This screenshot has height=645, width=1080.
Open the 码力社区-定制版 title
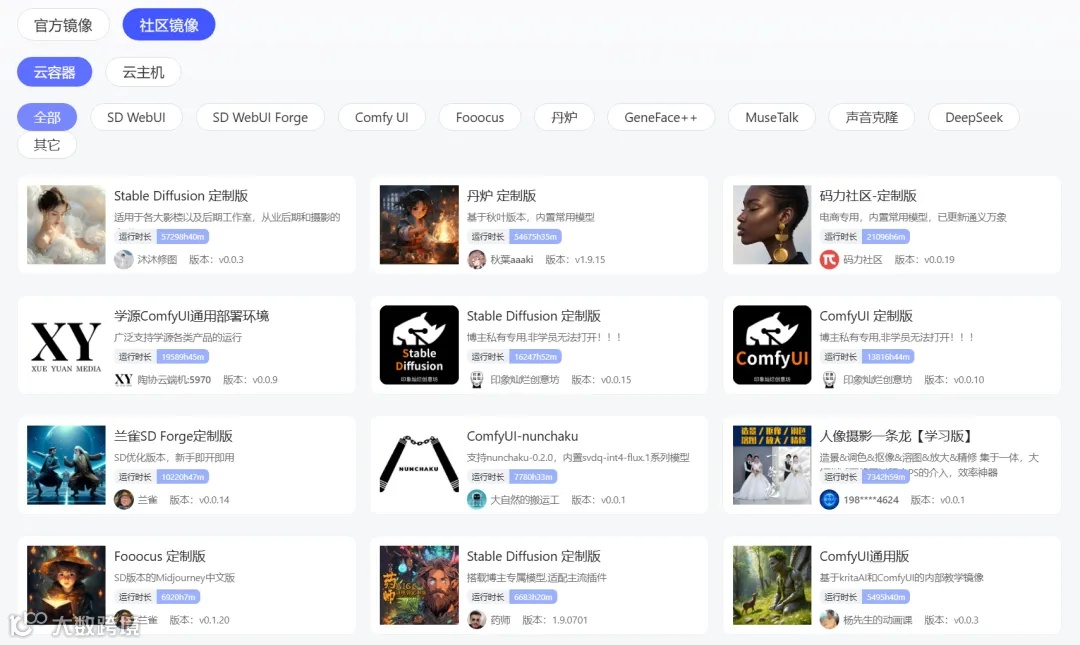(x=868, y=196)
